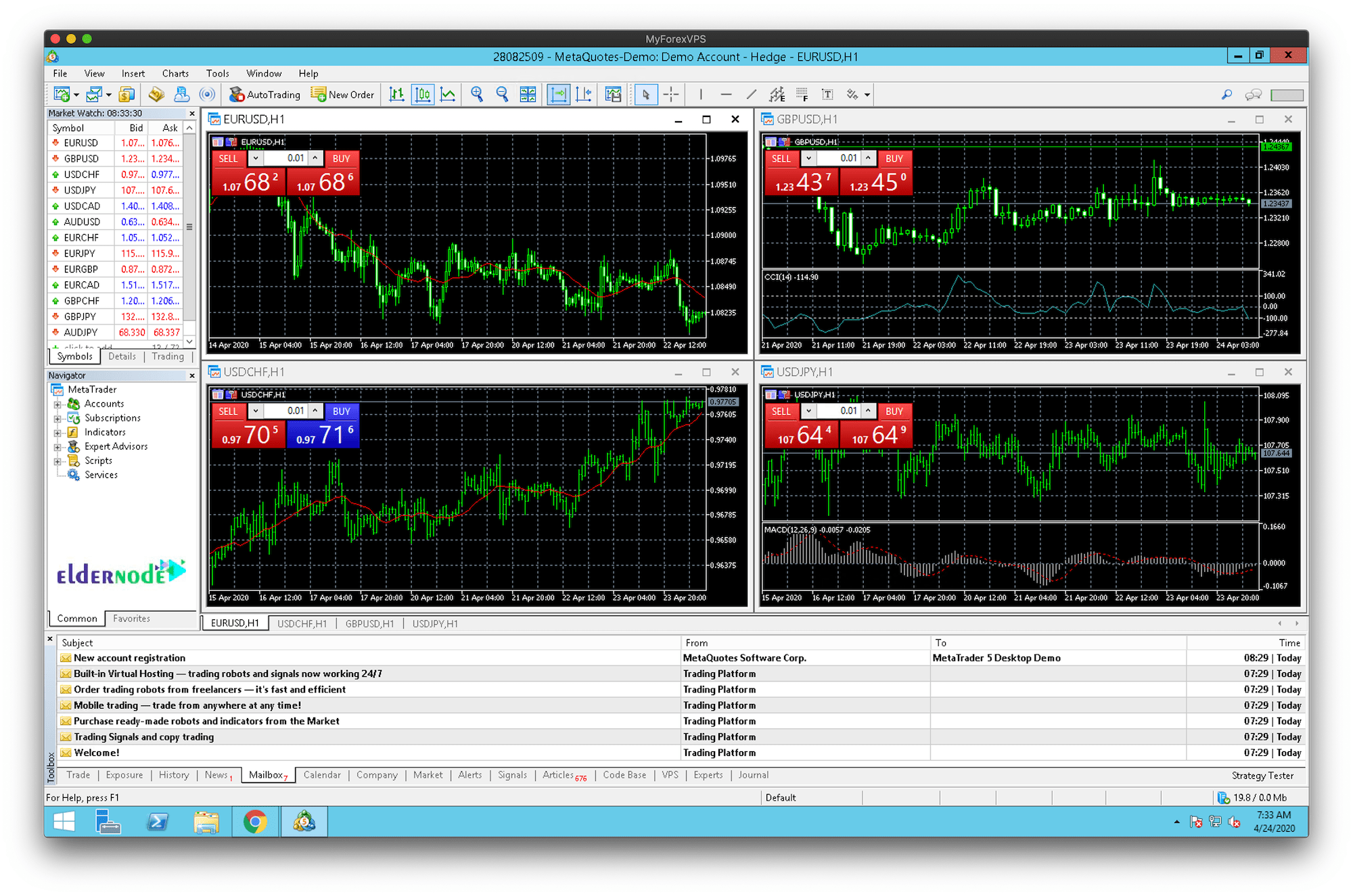
Task: Open the Details tab in Market Watch
Action: click(122, 356)
